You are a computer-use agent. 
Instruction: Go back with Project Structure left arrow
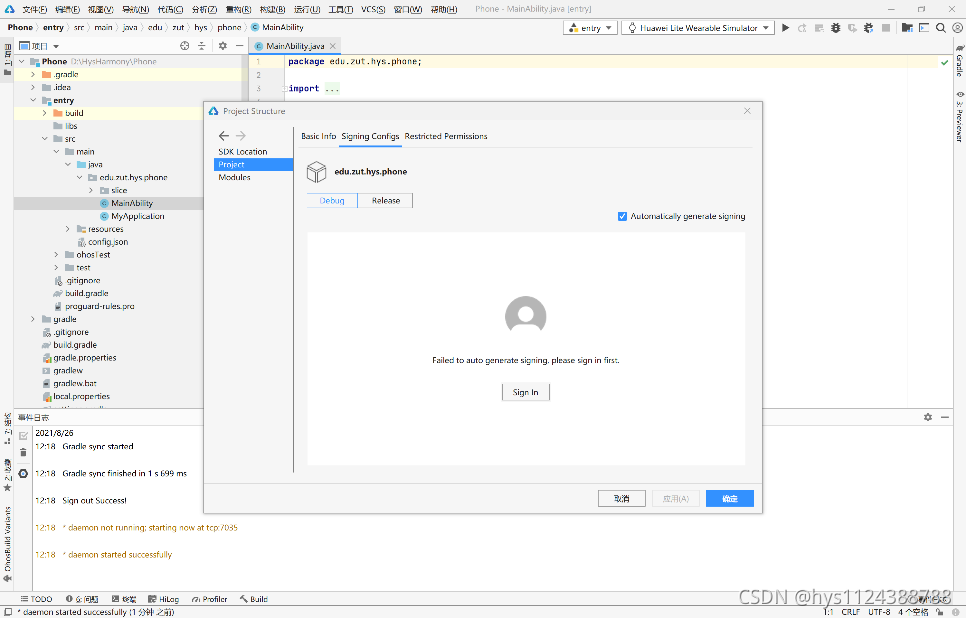(224, 136)
